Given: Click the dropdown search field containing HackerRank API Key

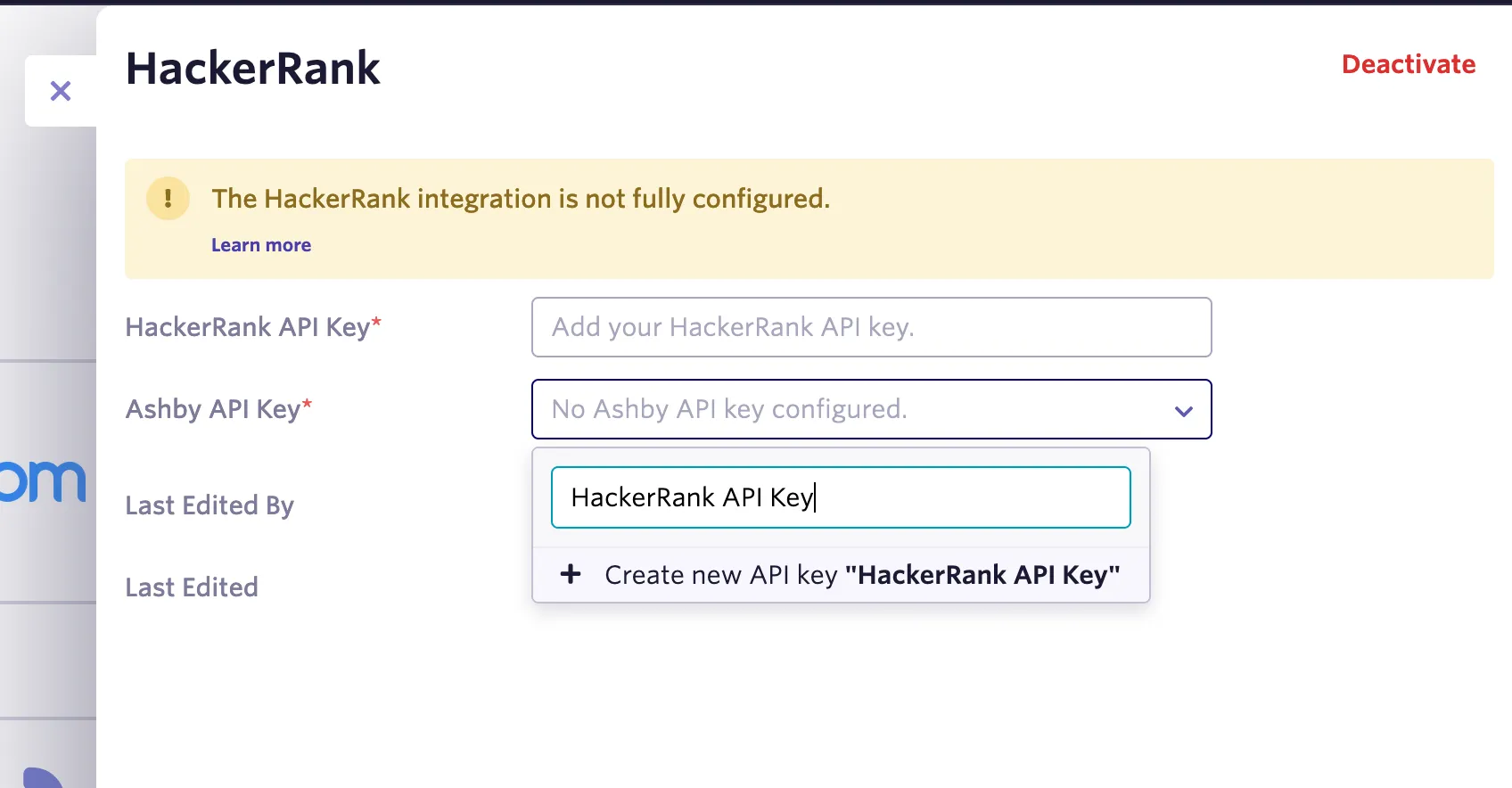Looking at the screenshot, I should coord(841,497).
